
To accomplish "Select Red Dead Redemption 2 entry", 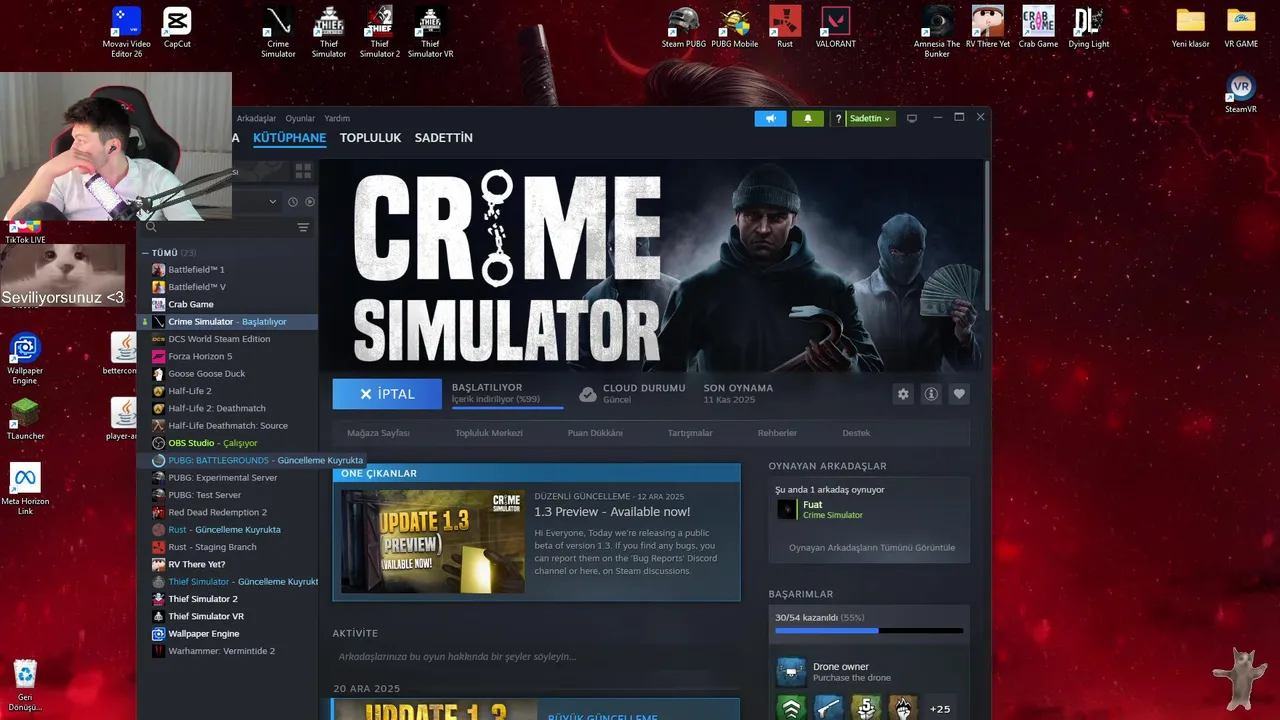I will tap(227, 512).
